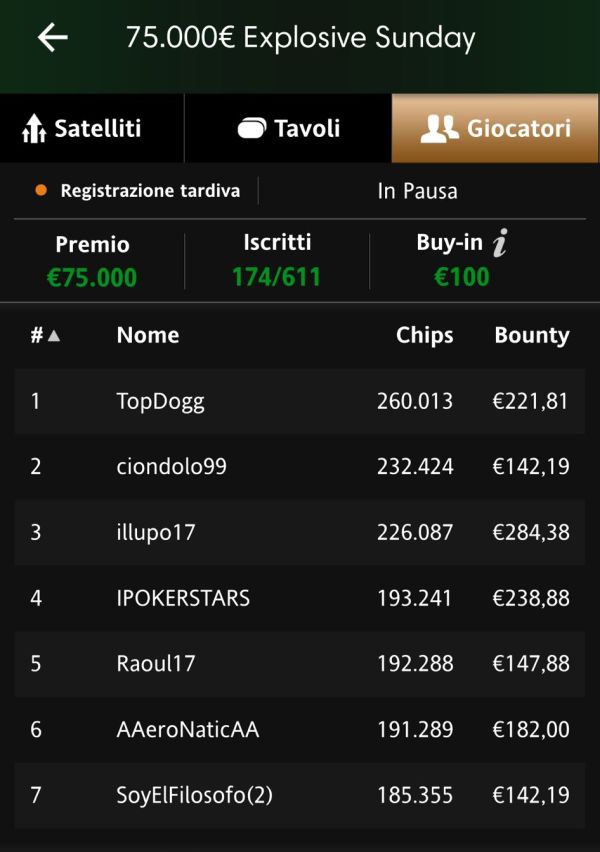Sort players by Bounty column
The image size is (600, 852).
click(532, 335)
